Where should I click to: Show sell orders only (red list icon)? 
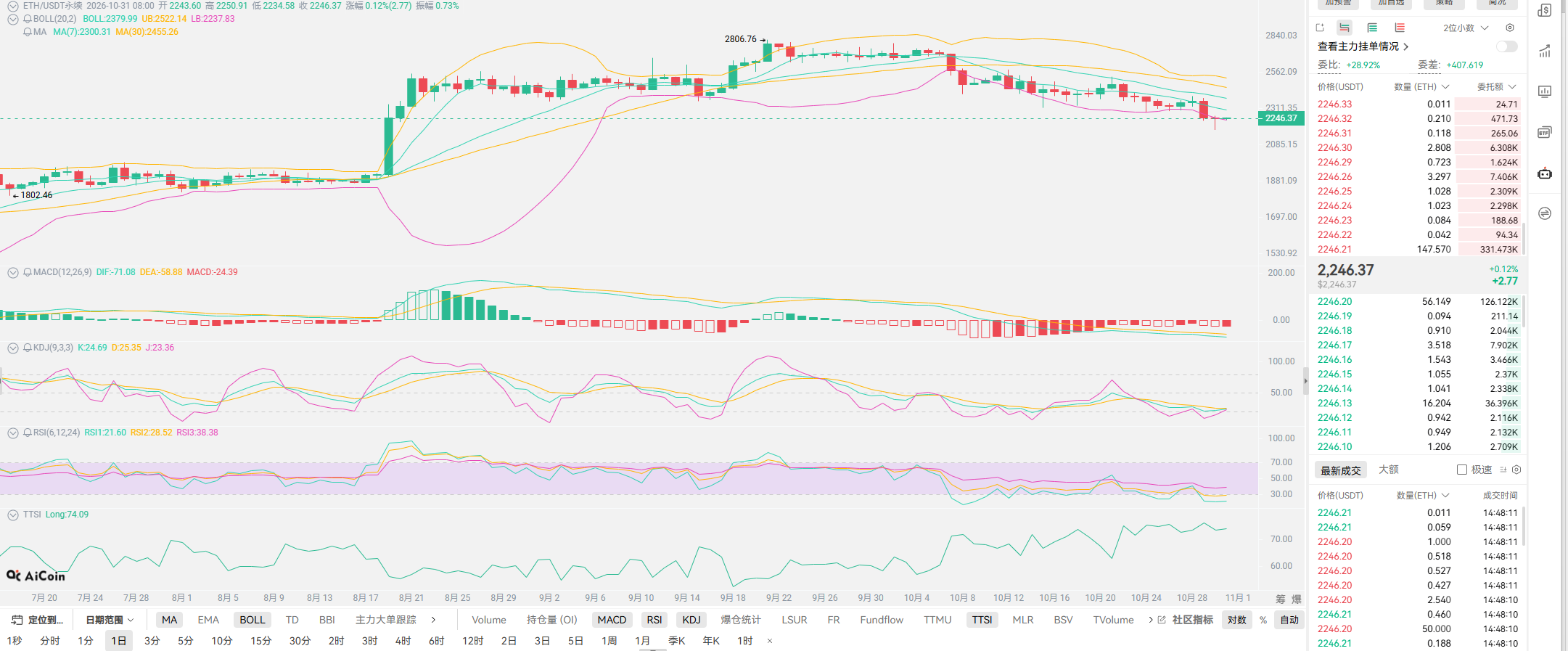pyautogui.click(x=1400, y=28)
